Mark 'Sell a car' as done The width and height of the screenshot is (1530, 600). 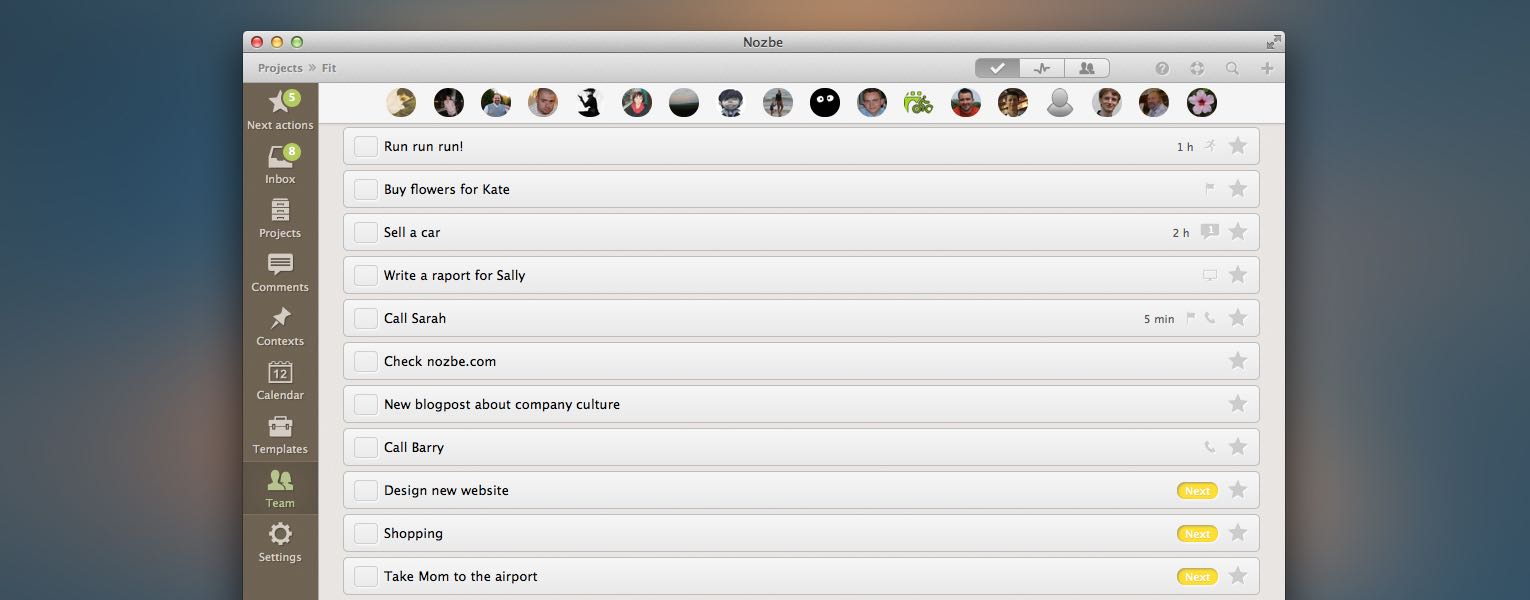tap(366, 232)
